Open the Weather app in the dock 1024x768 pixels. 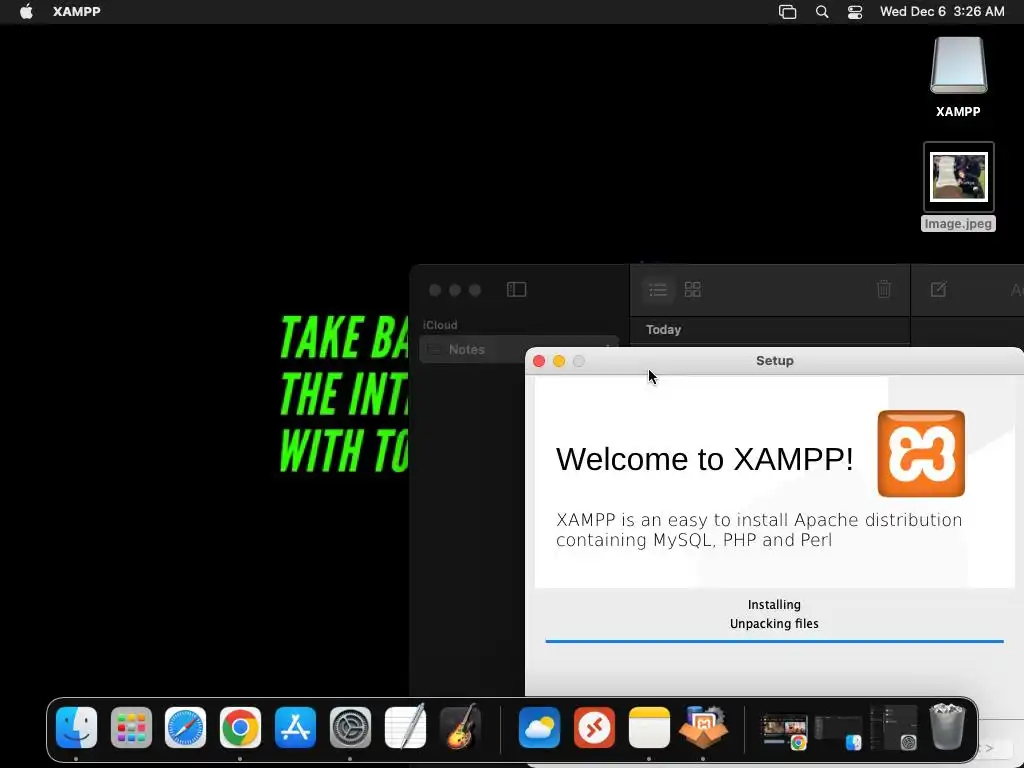click(x=539, y=728)
